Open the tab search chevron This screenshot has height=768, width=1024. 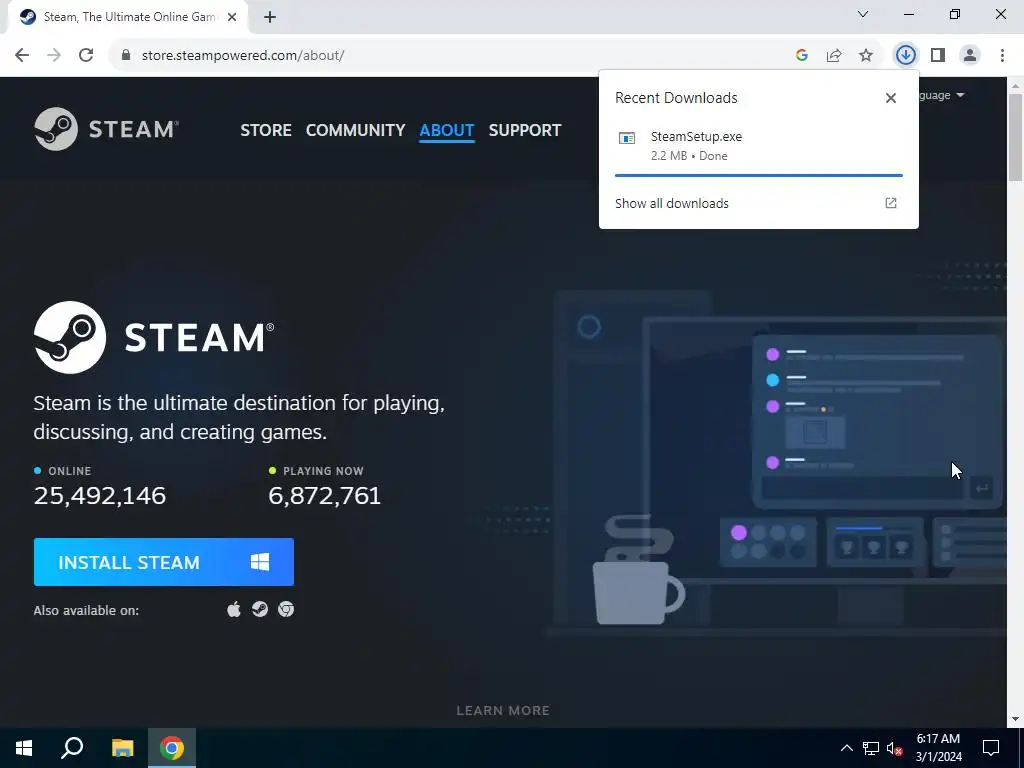pos(863,14)
